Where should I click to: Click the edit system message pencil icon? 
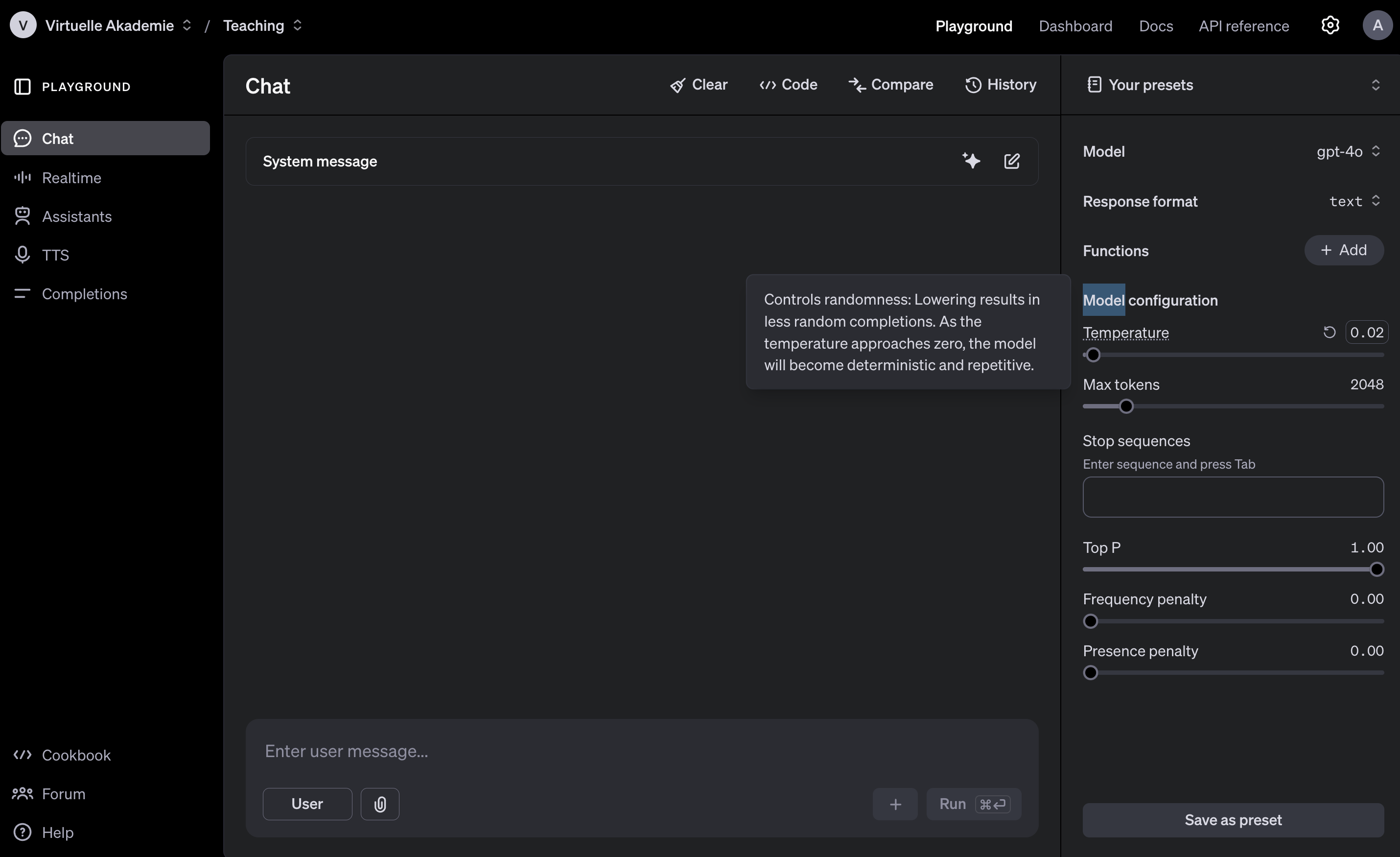coord(1011,162)
